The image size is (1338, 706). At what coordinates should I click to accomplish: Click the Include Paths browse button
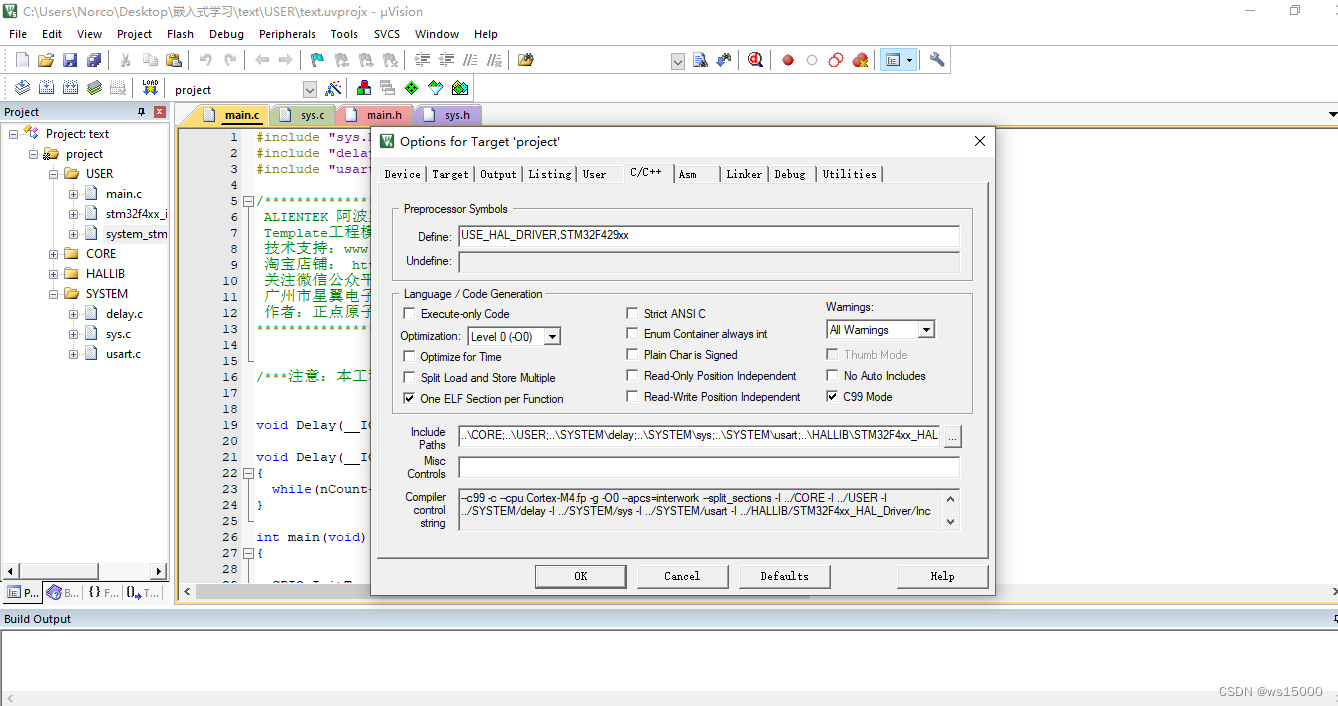952,436
